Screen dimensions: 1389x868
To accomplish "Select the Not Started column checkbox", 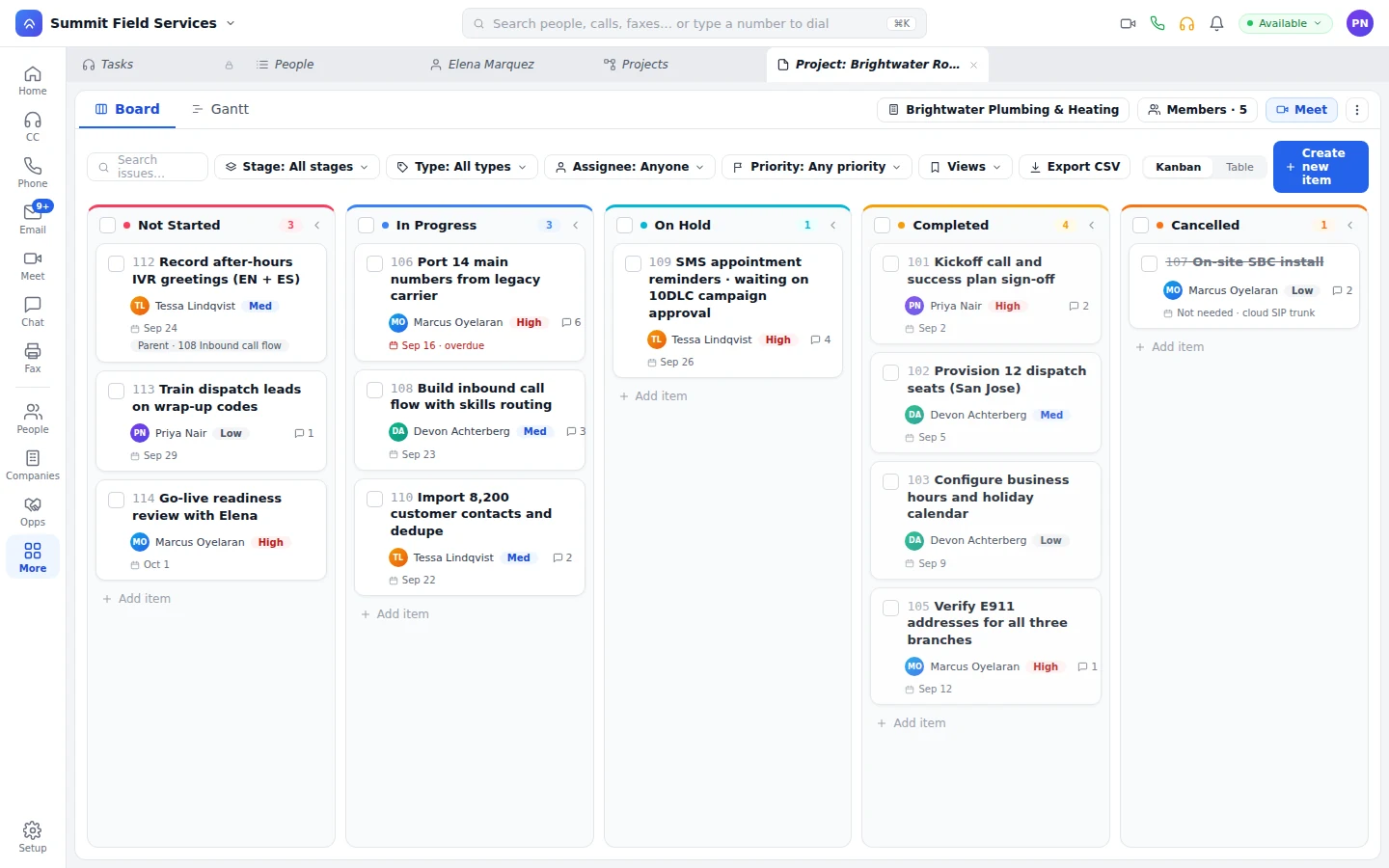I will click(x=108, y=225).
